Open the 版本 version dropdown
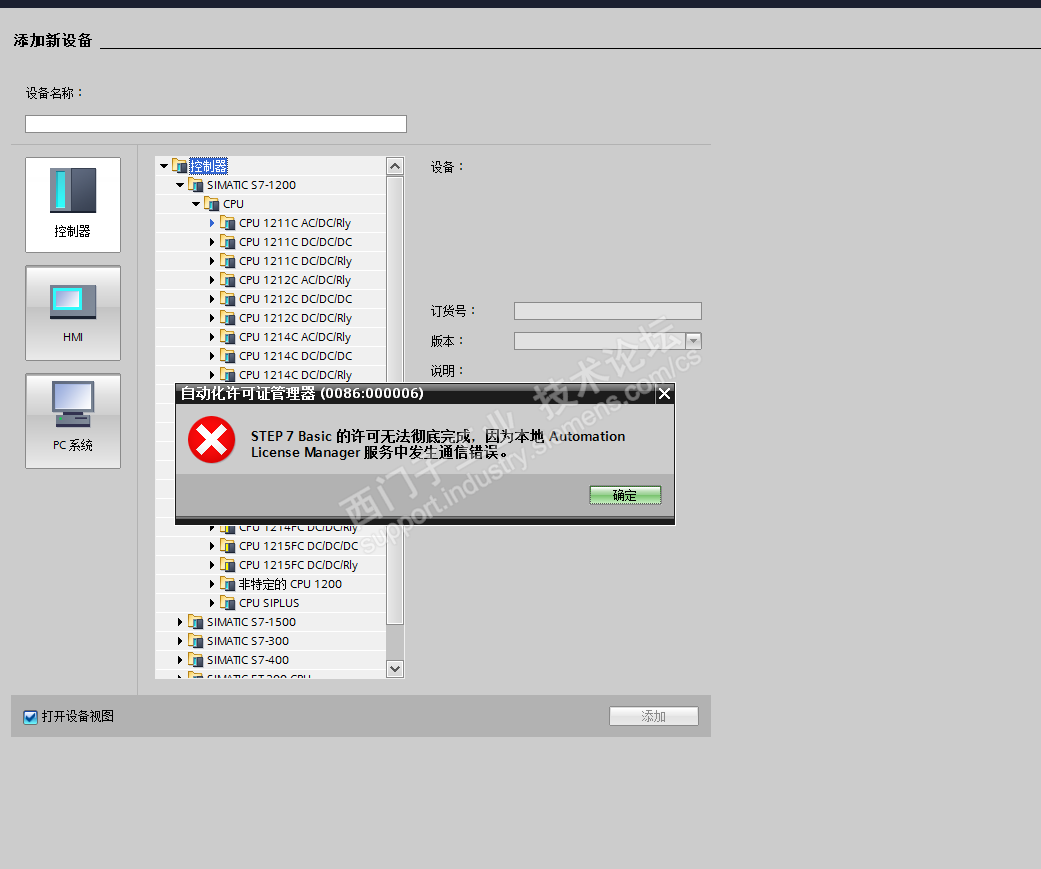The width and height of the screenshot is (1041, 869). (x=693, y=341)
